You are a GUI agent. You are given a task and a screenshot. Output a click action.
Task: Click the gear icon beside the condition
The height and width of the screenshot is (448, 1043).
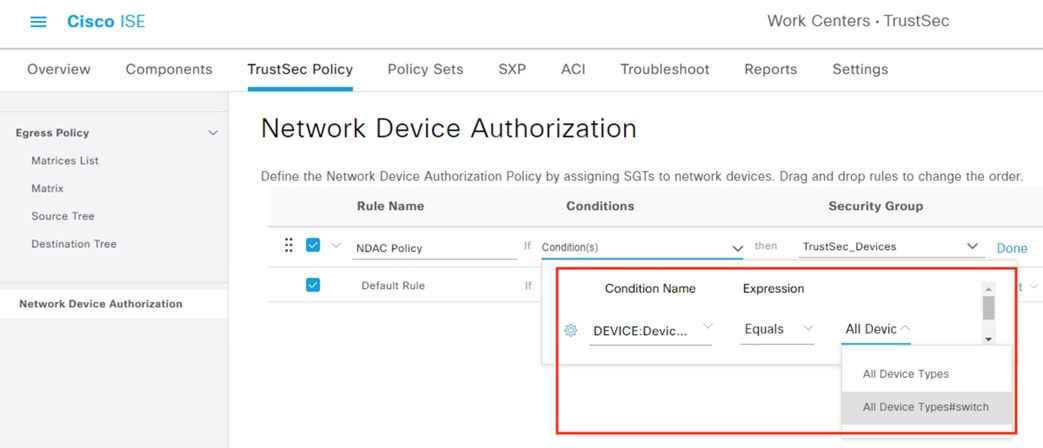[x=571, y=330]
